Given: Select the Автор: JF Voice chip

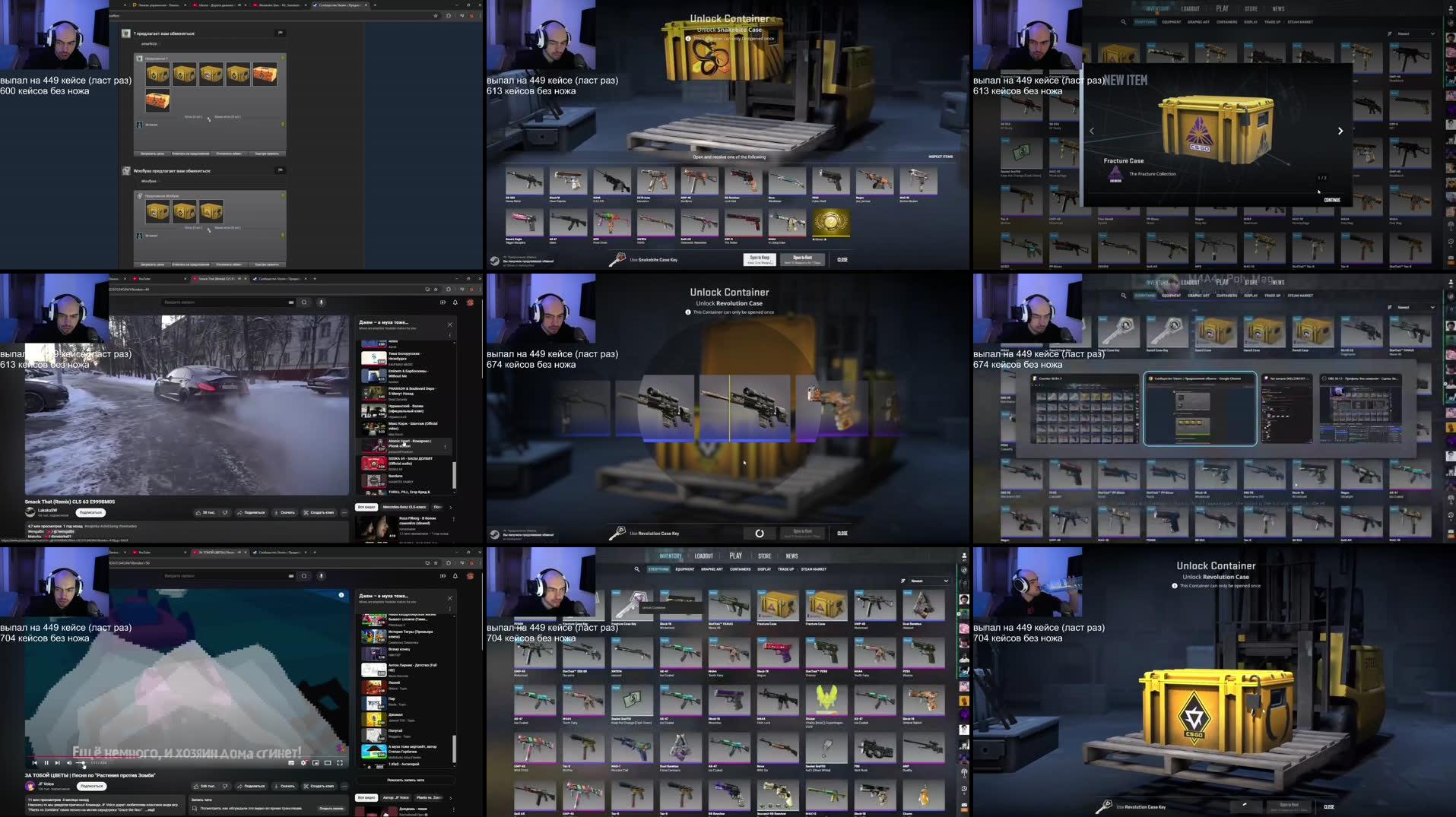Looking at the screenshot, I should [x=395, y=797].
